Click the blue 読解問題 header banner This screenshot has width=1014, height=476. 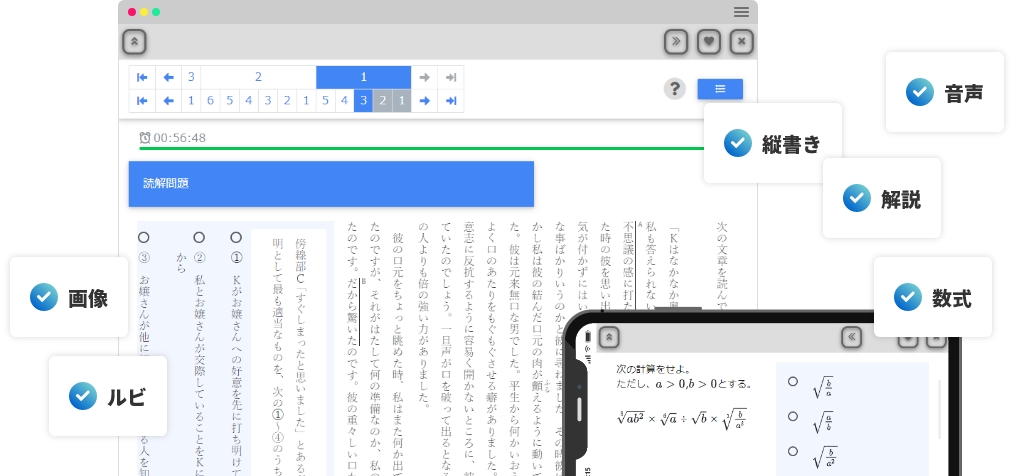331,183
